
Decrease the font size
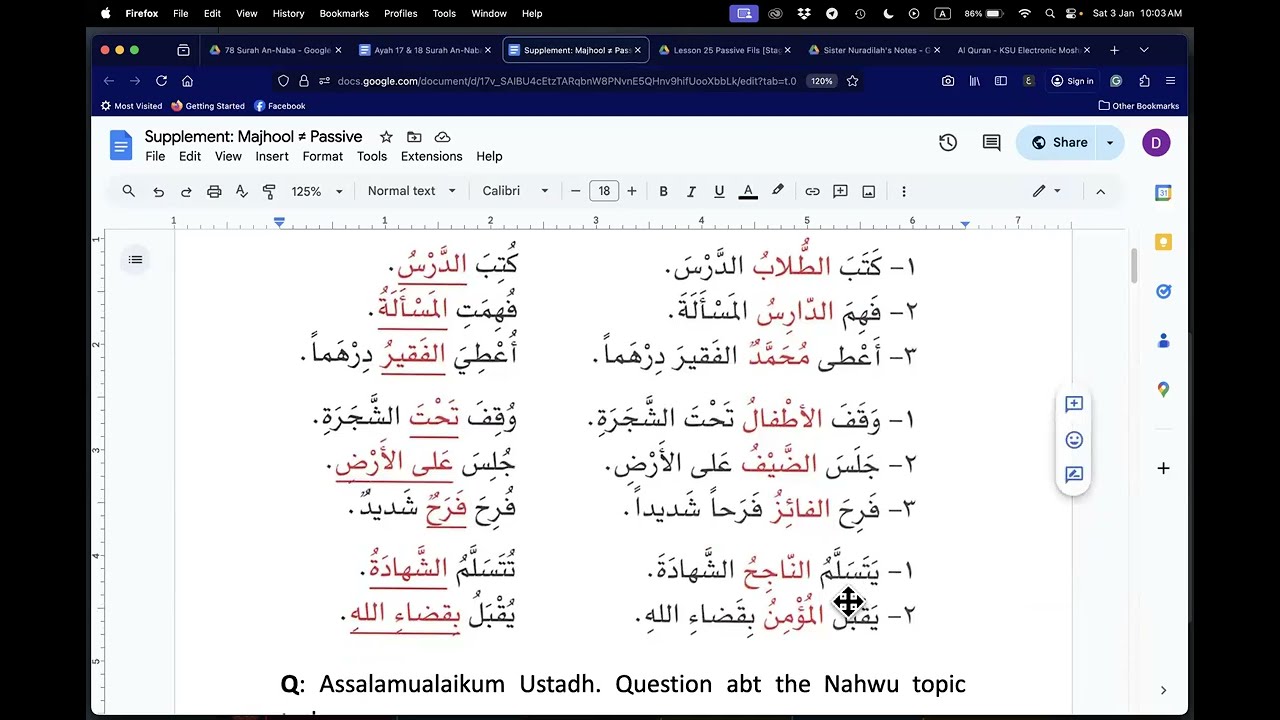576,191
